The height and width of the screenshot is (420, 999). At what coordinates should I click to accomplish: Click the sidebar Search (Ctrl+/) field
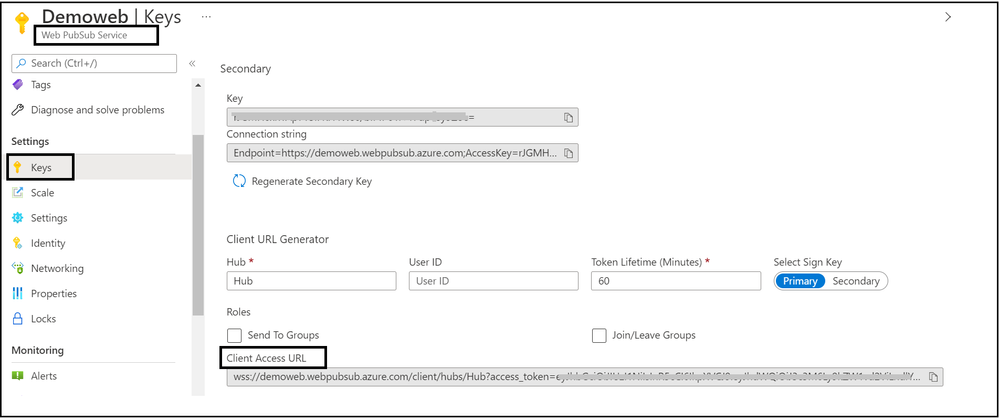point(94,64)
